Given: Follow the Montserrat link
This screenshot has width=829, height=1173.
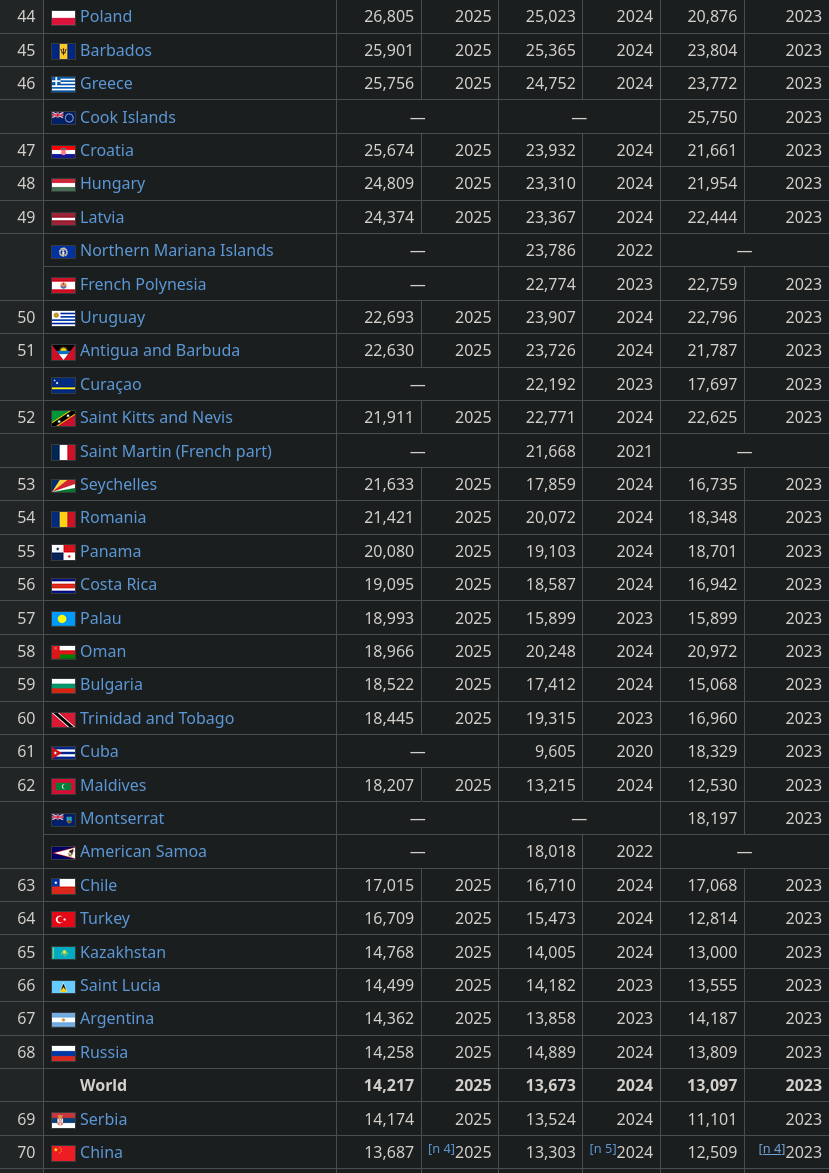Looking at the screenshot, I should tap(122, 818).
